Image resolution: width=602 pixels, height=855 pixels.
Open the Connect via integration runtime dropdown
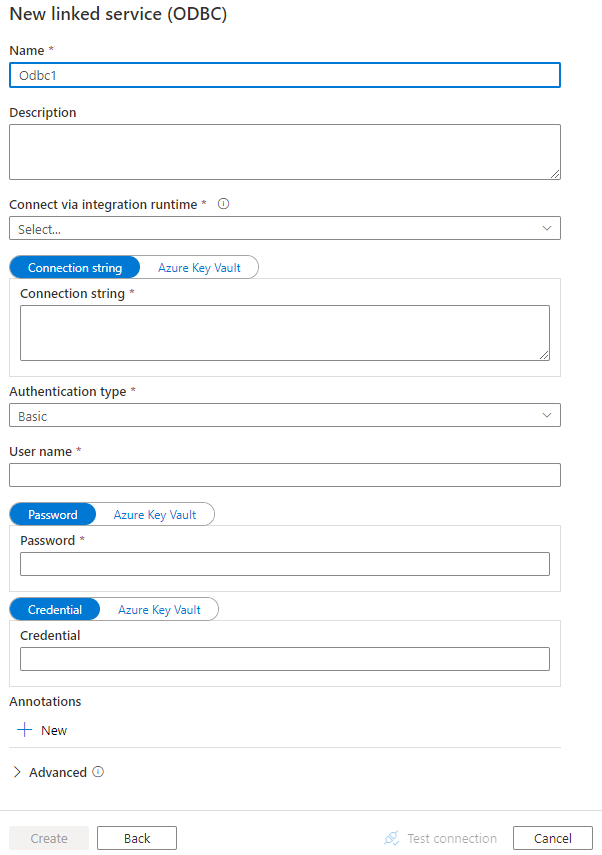pos(284,228)
